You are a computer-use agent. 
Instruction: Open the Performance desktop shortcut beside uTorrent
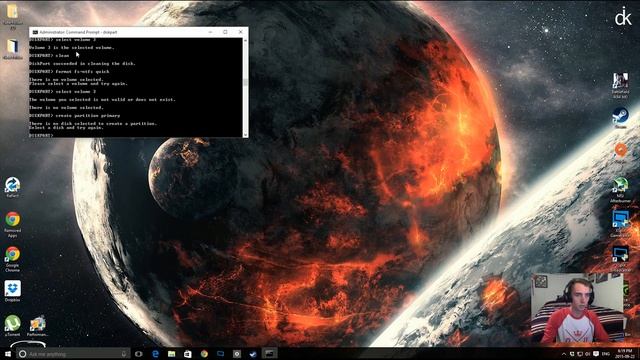click(x=37, y=326)
